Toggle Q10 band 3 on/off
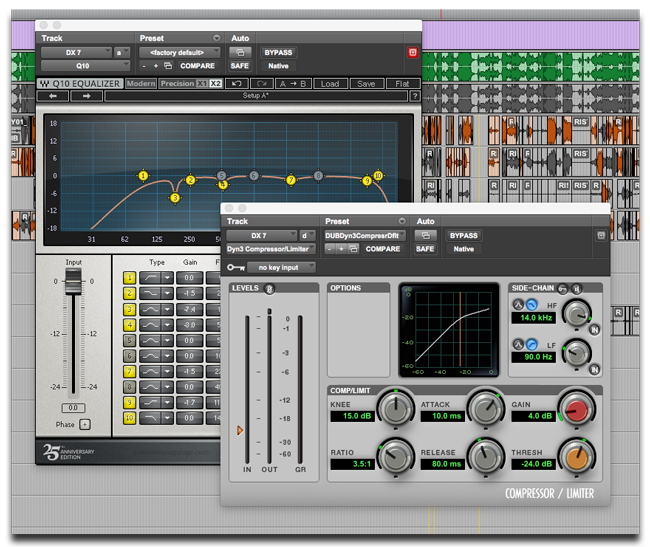Image resolution: width=650 pixels, height=547 pixels. pos(129,309)
